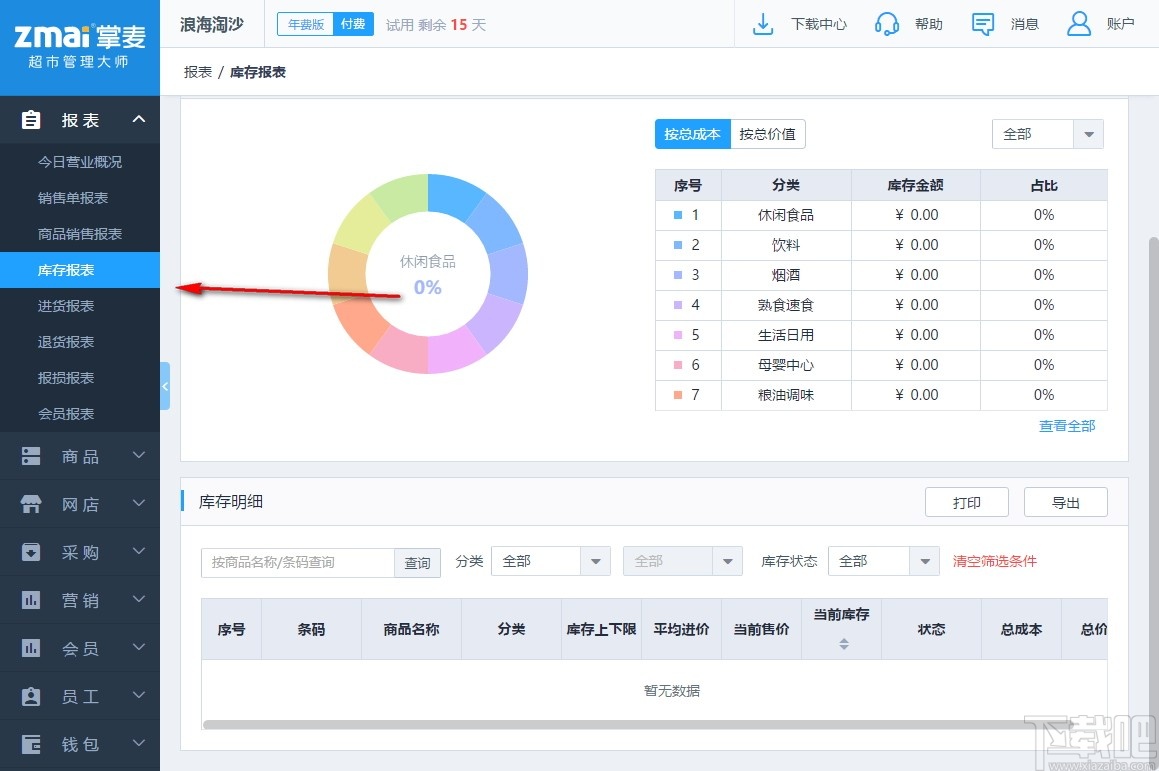This screenshot has width=1159, height=771.
Task: Expand the 营销 menu chevron
Action: 139,600
